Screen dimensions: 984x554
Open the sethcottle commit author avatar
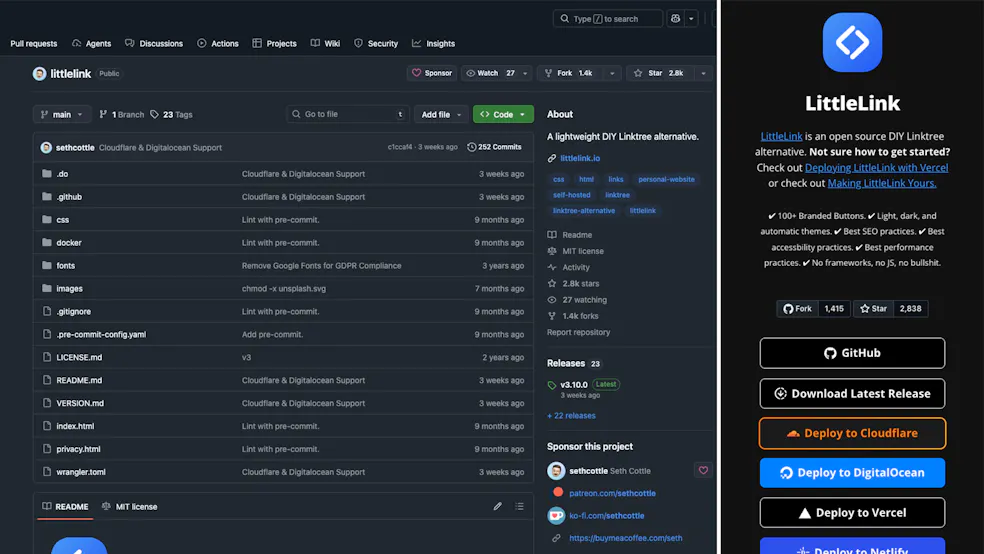pyautogui.click(x=46, y=147)
